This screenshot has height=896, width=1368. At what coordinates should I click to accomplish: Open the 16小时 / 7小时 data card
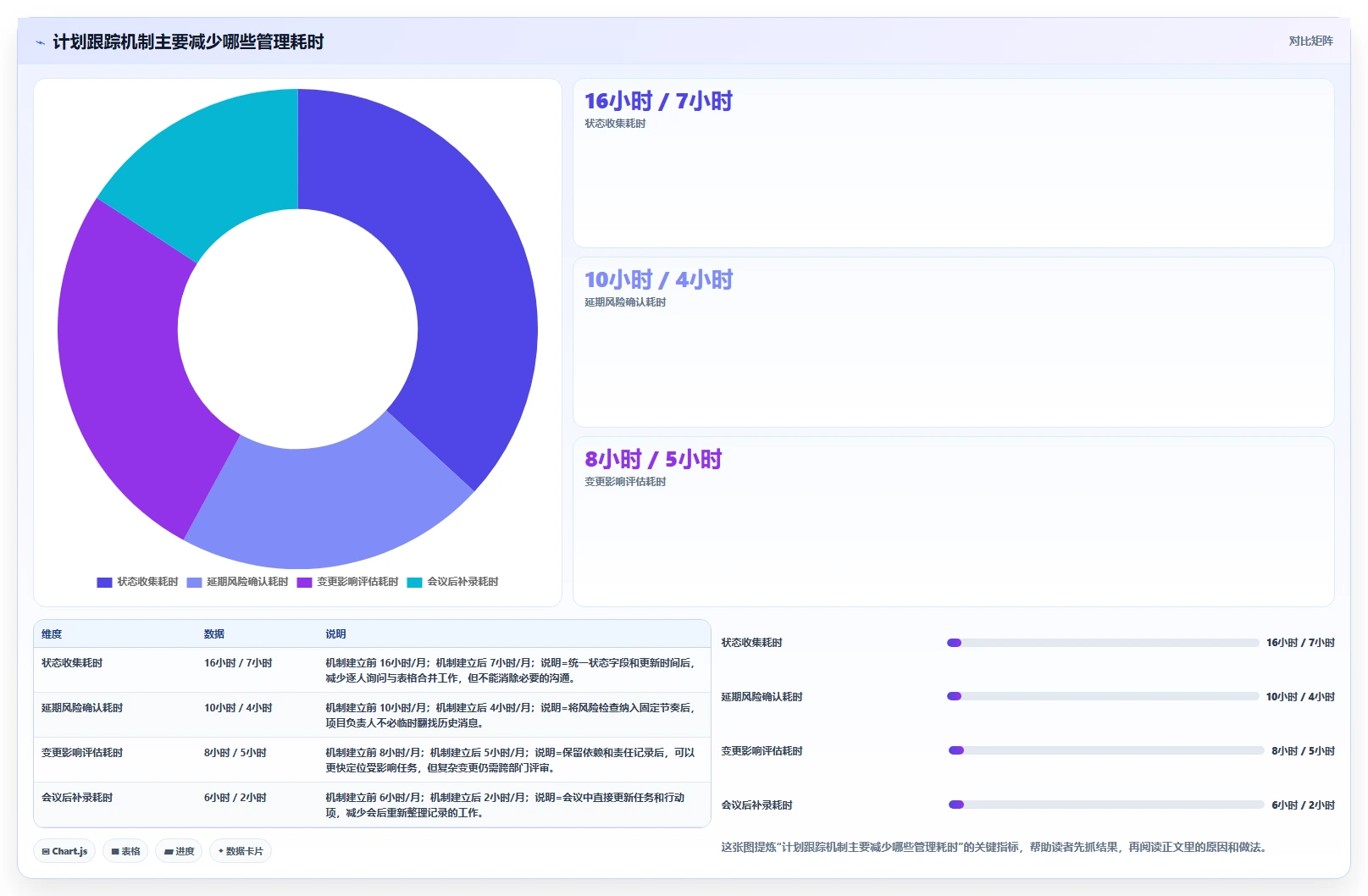point(954,163)
